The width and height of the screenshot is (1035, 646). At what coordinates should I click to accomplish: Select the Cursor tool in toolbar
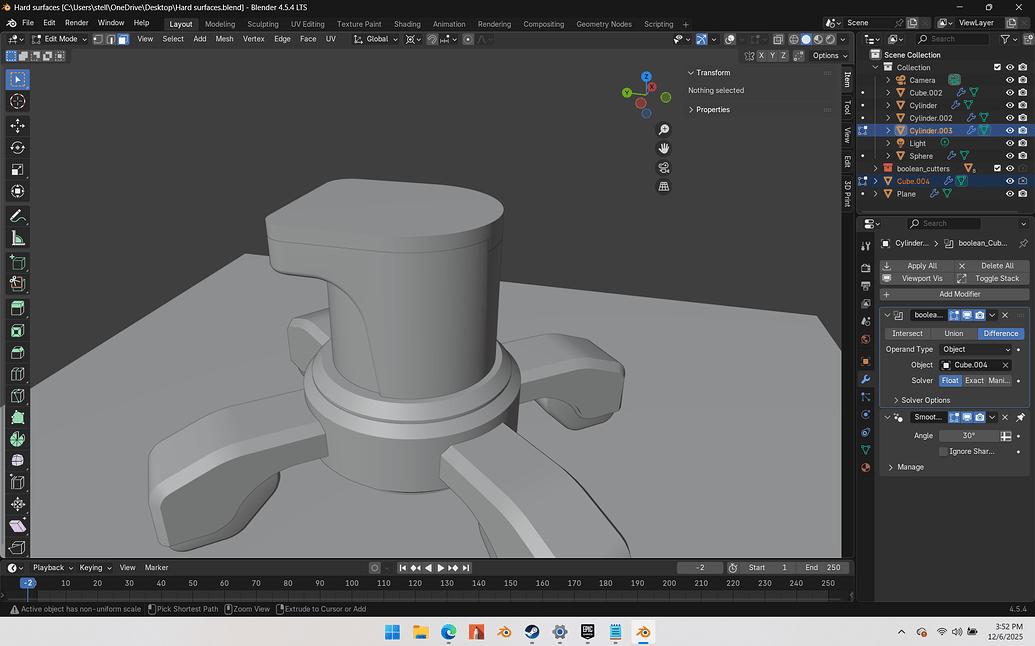tap(18, 101)
